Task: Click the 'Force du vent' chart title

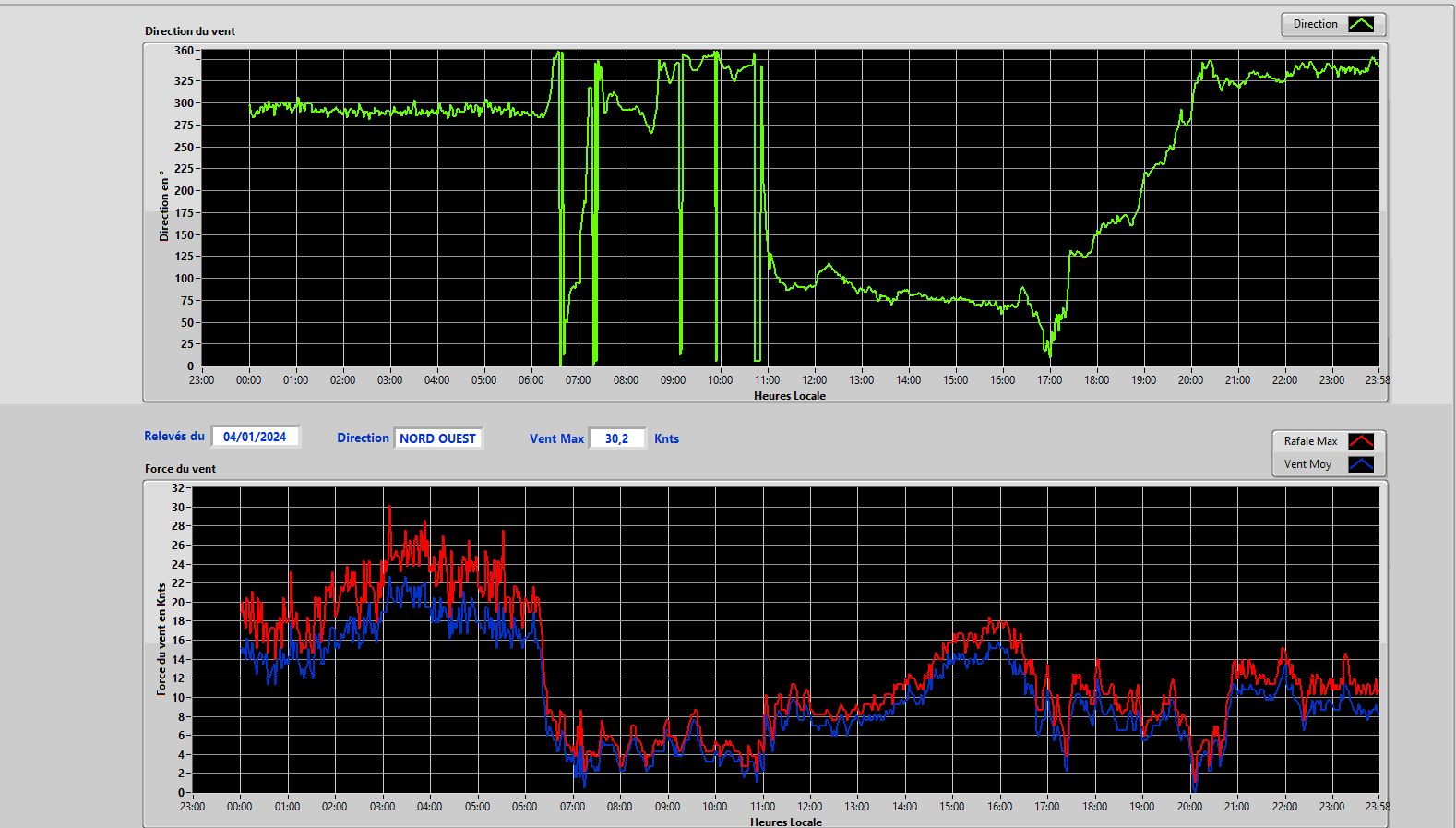Action: pos(180,468)
